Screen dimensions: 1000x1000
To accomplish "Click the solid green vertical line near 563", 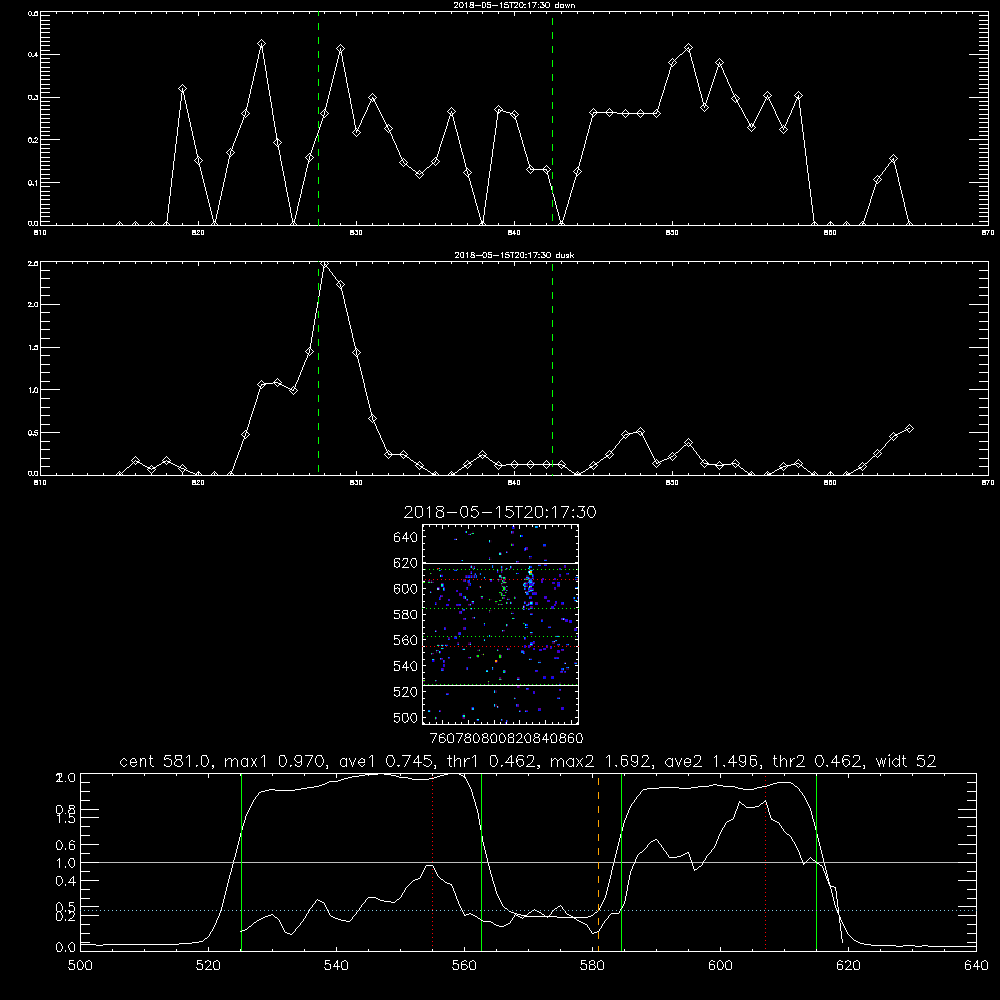I will 482,863.
